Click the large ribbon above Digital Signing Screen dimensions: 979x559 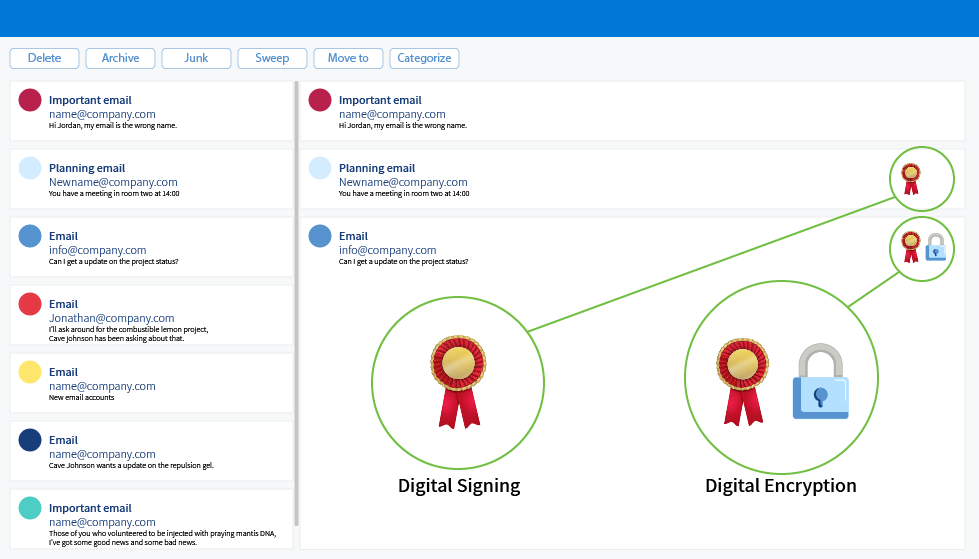pos(458,382)
